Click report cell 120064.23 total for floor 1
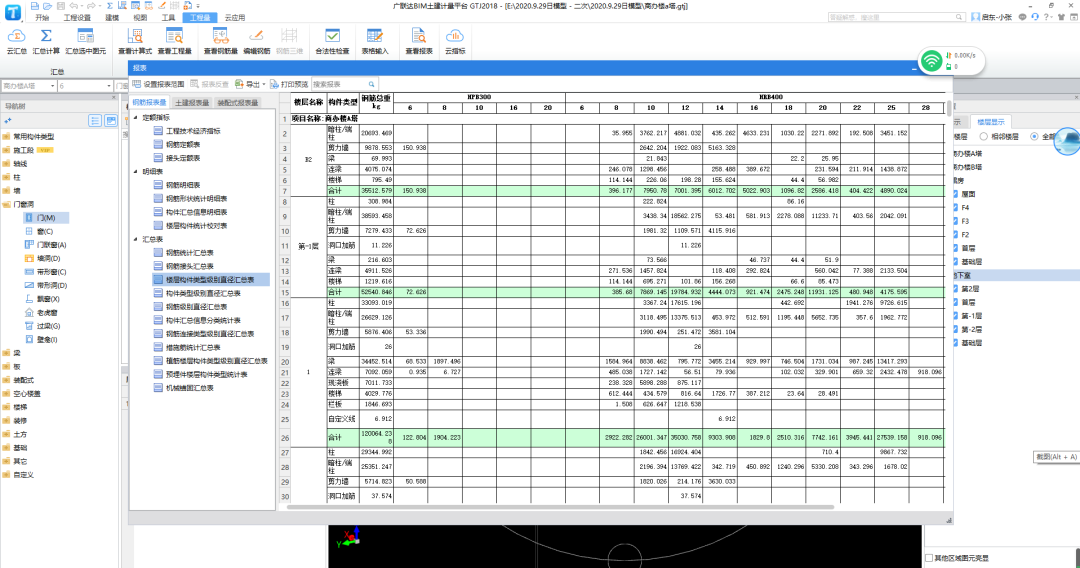1080x568 pixels. pyautogui.click(x=376, y=438)
